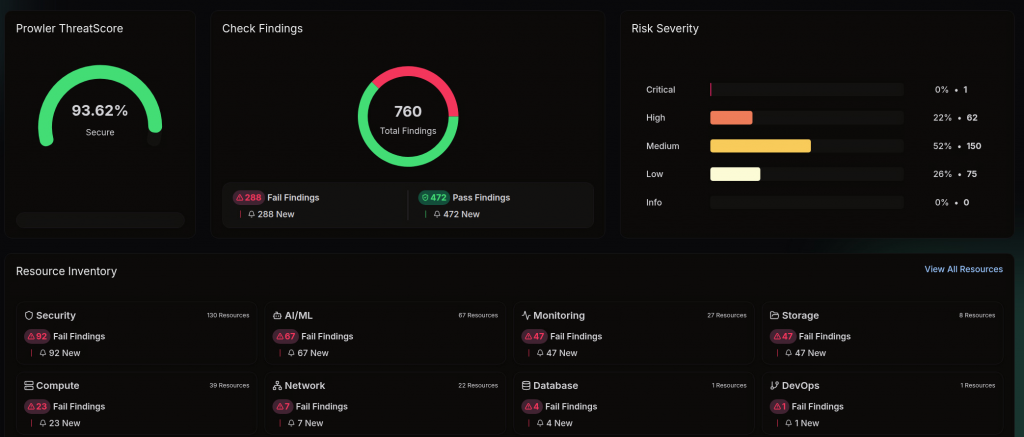Viewport: 1024px width, 437px height.
Task: Click the Security shield icon
Action: point(29,316)
